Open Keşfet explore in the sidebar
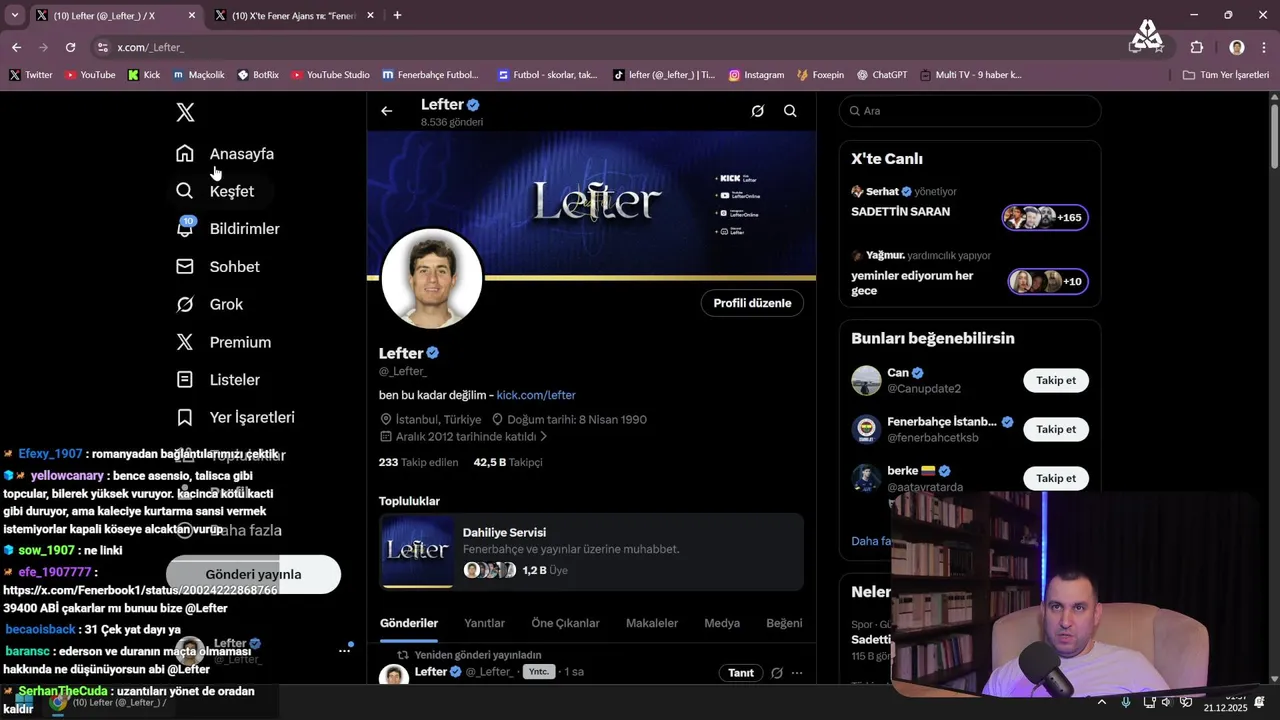Image resolution: width=1280 pixels, height=720 pixels. [216, 191]
